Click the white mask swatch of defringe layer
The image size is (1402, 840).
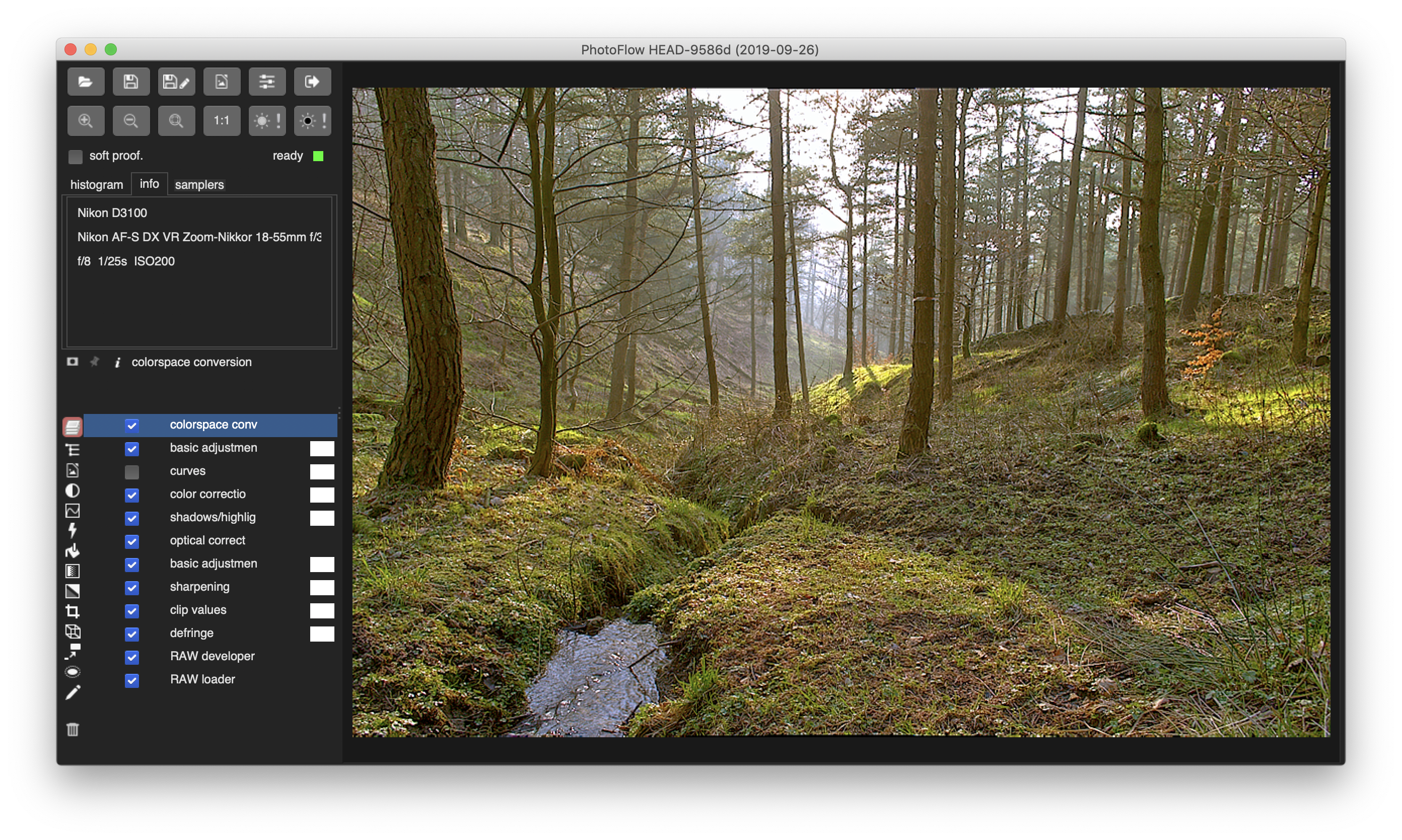[321, 634]
